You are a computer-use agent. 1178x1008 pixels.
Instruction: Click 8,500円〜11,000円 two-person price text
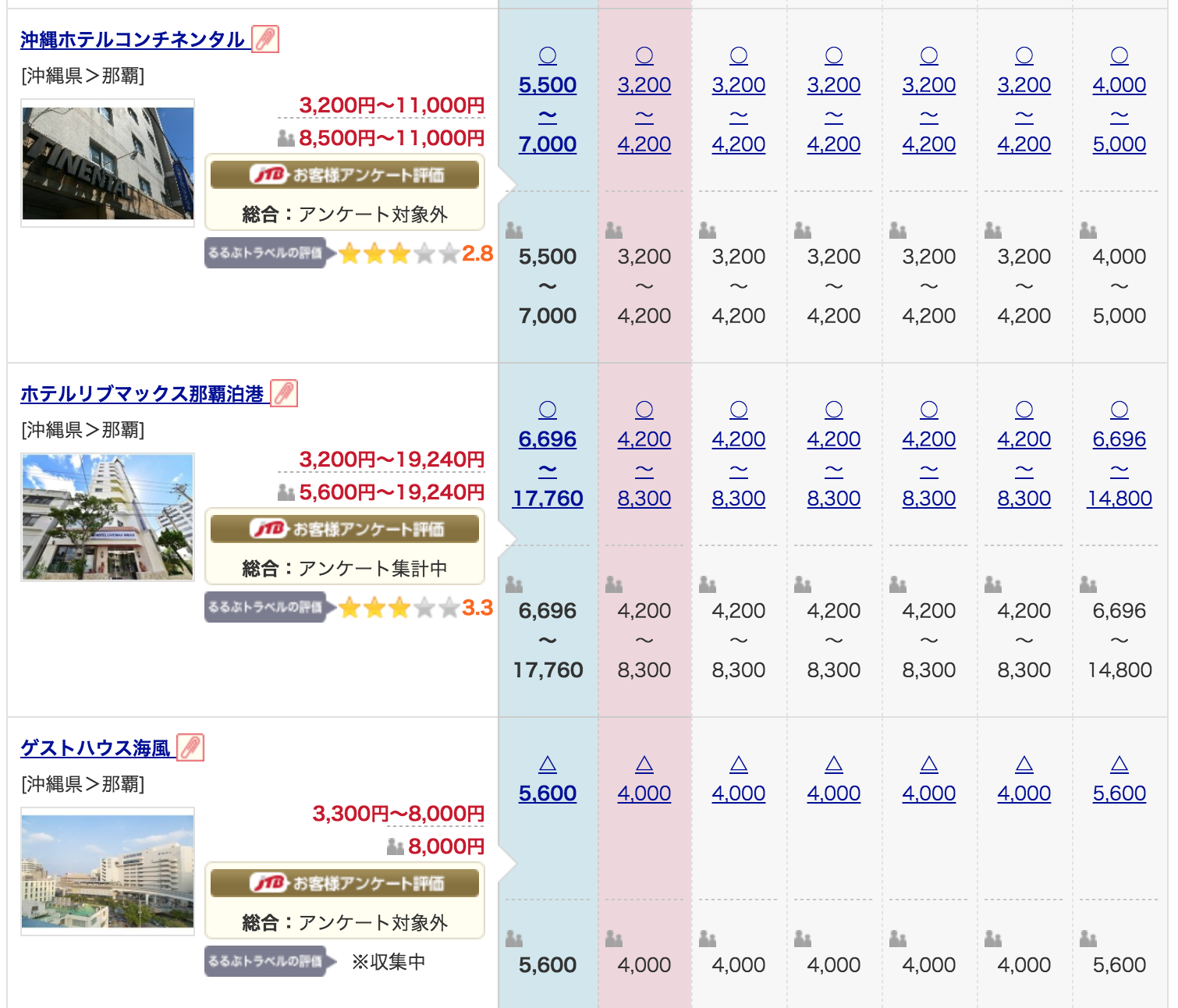click(392, 138)
